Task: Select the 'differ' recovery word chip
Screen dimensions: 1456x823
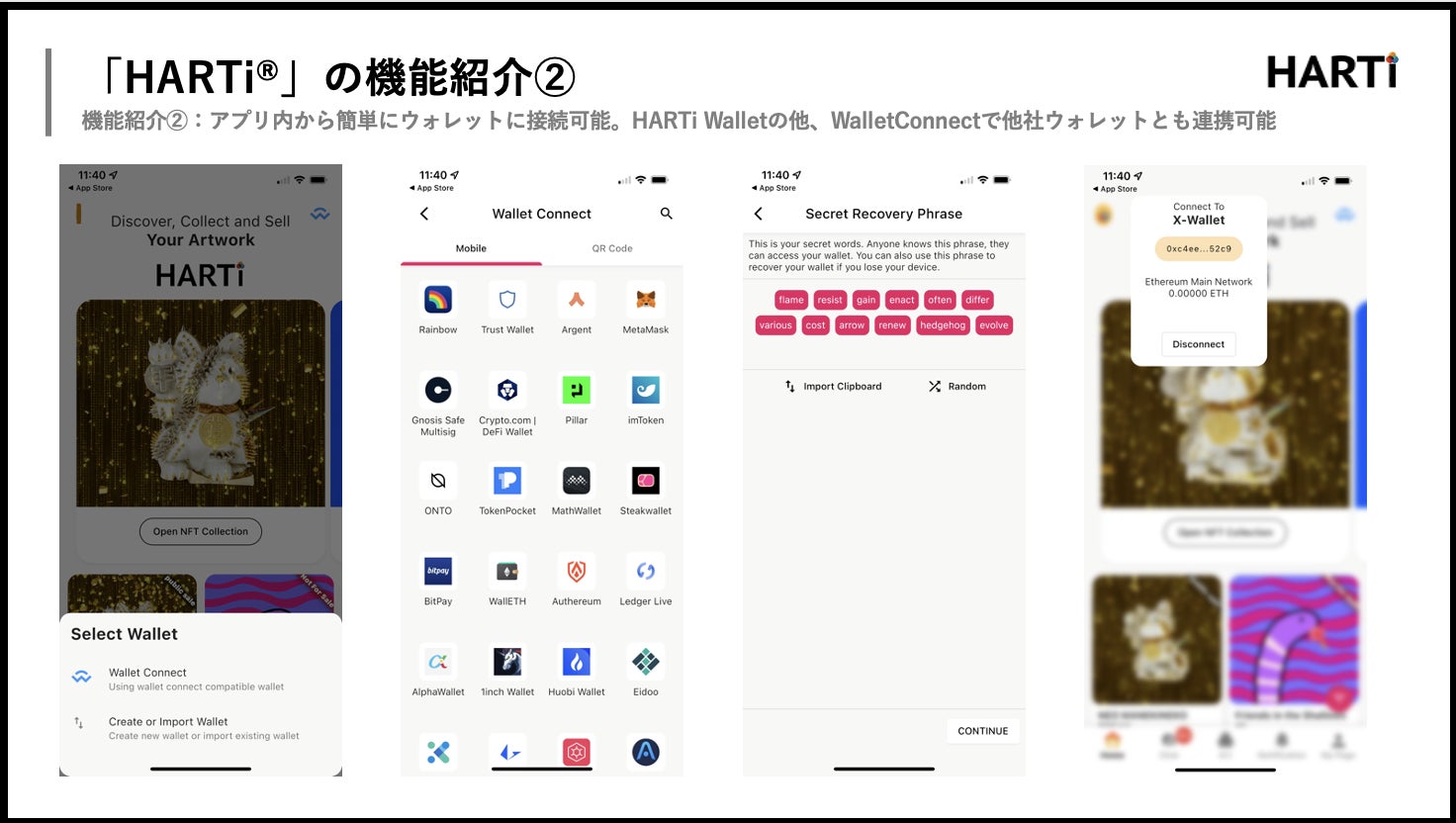Action: point(977,300)
